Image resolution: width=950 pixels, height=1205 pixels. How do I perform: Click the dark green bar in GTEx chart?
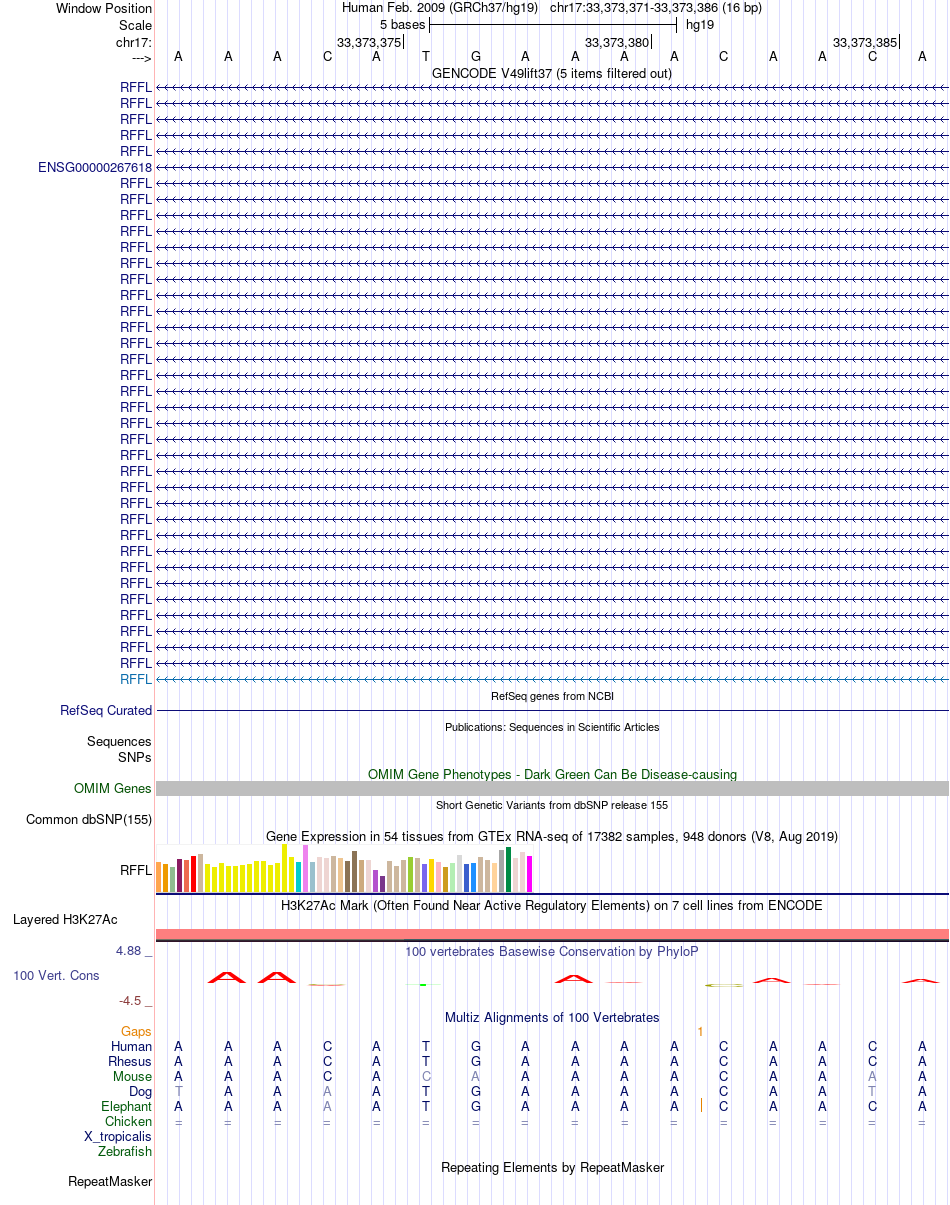(509, 870)
